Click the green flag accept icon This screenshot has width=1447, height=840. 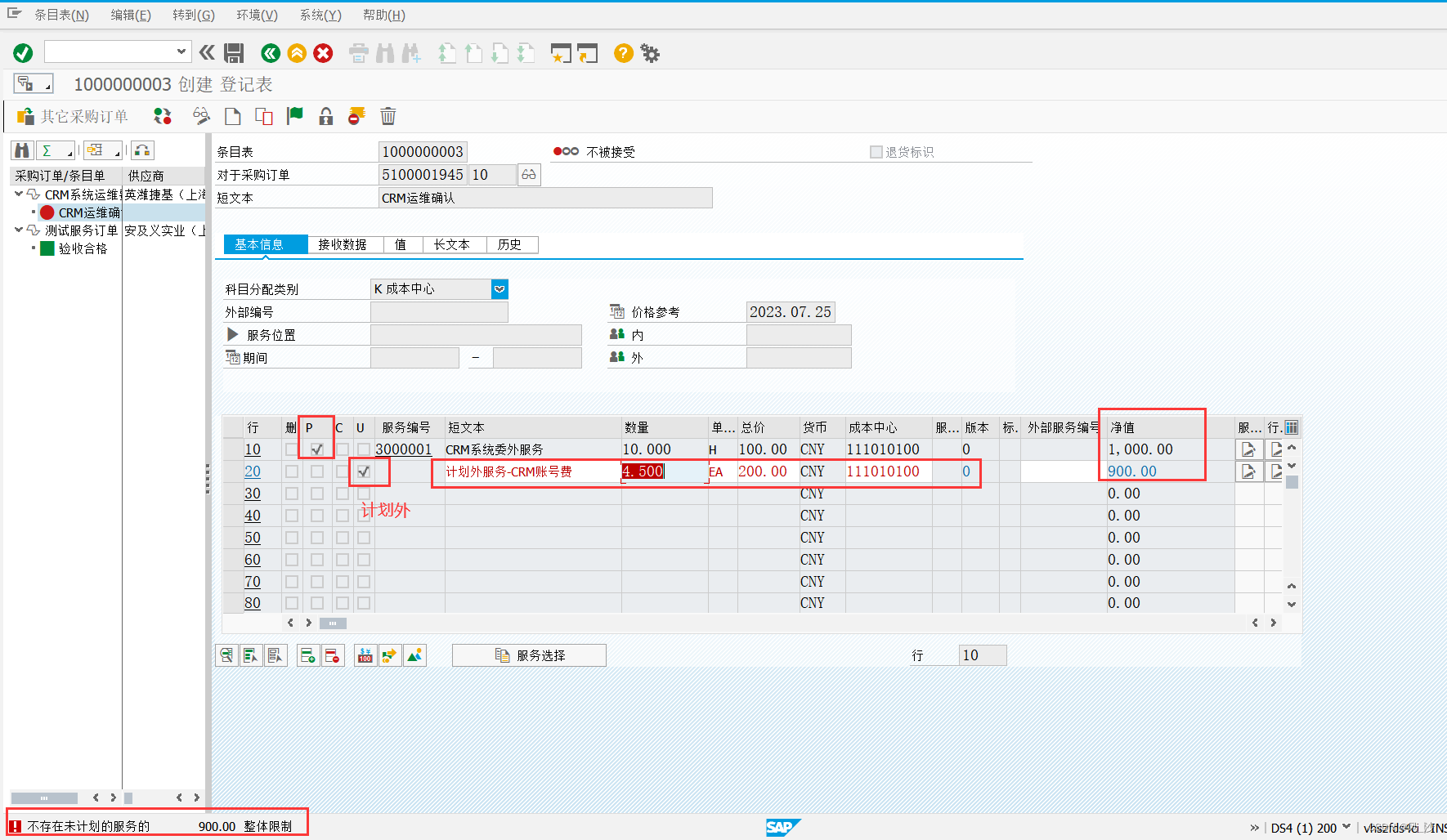coord(295,116)
